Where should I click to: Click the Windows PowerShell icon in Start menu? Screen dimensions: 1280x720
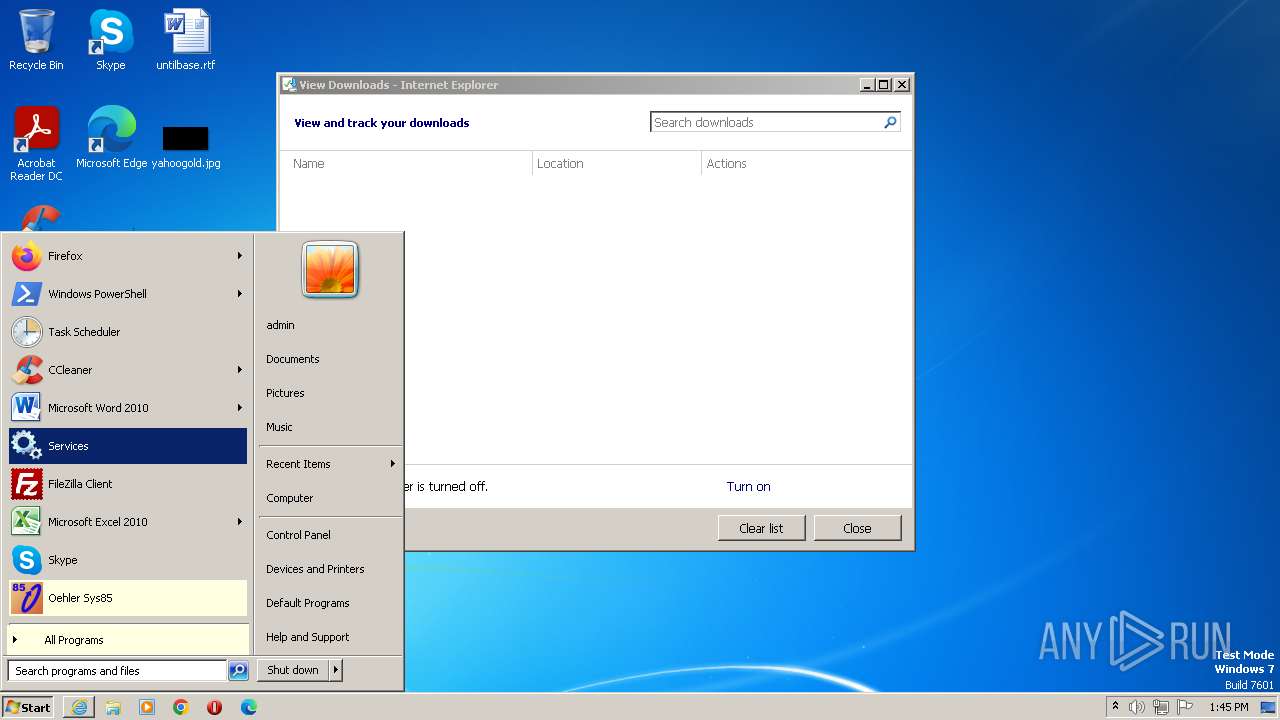27,294
